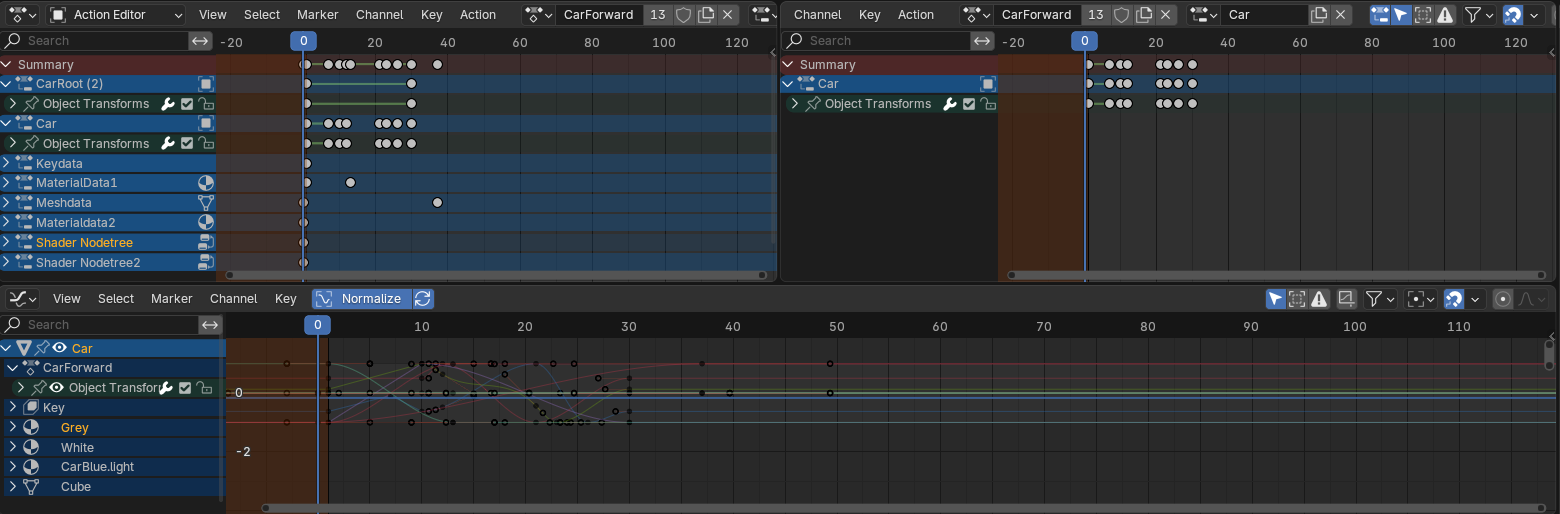Click CarForward action name field in left editor
The image size is (1560, 514).
coord(599,15)
